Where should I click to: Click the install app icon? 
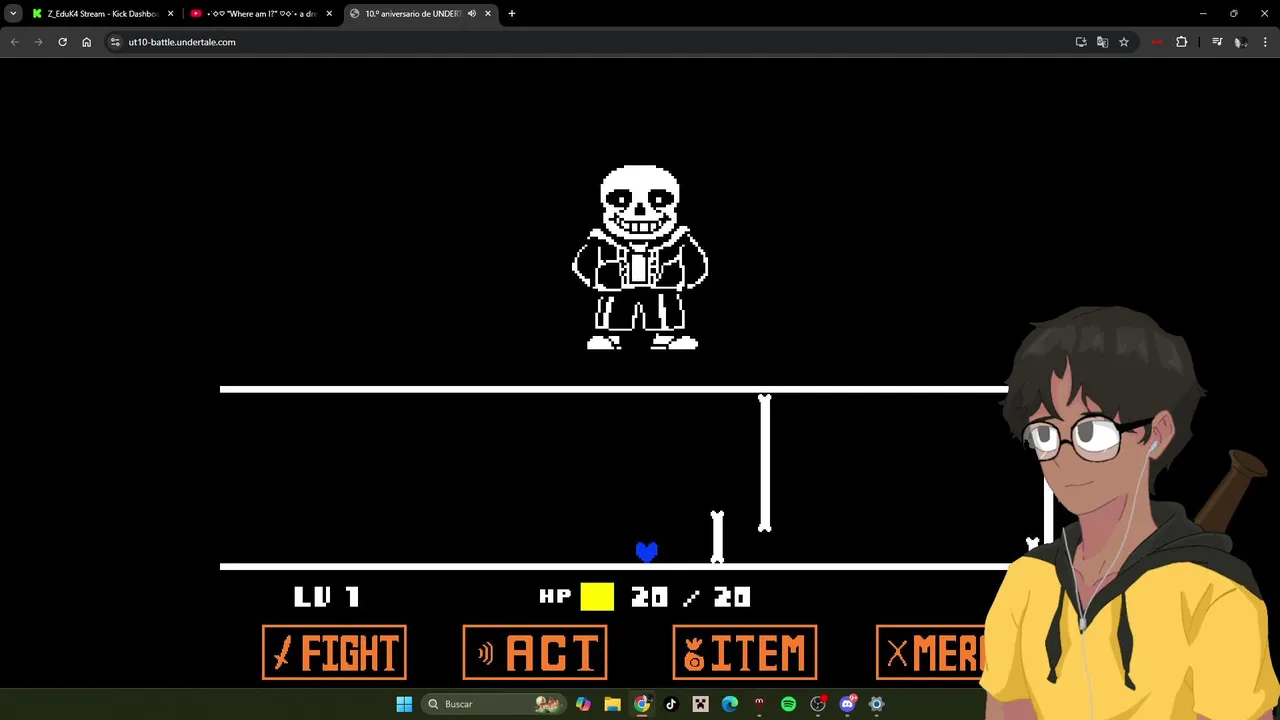click(1081, 42)
